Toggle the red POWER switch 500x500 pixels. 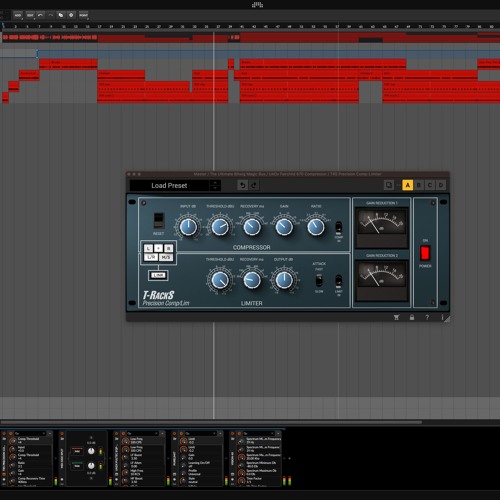click(x=425, y=253)
